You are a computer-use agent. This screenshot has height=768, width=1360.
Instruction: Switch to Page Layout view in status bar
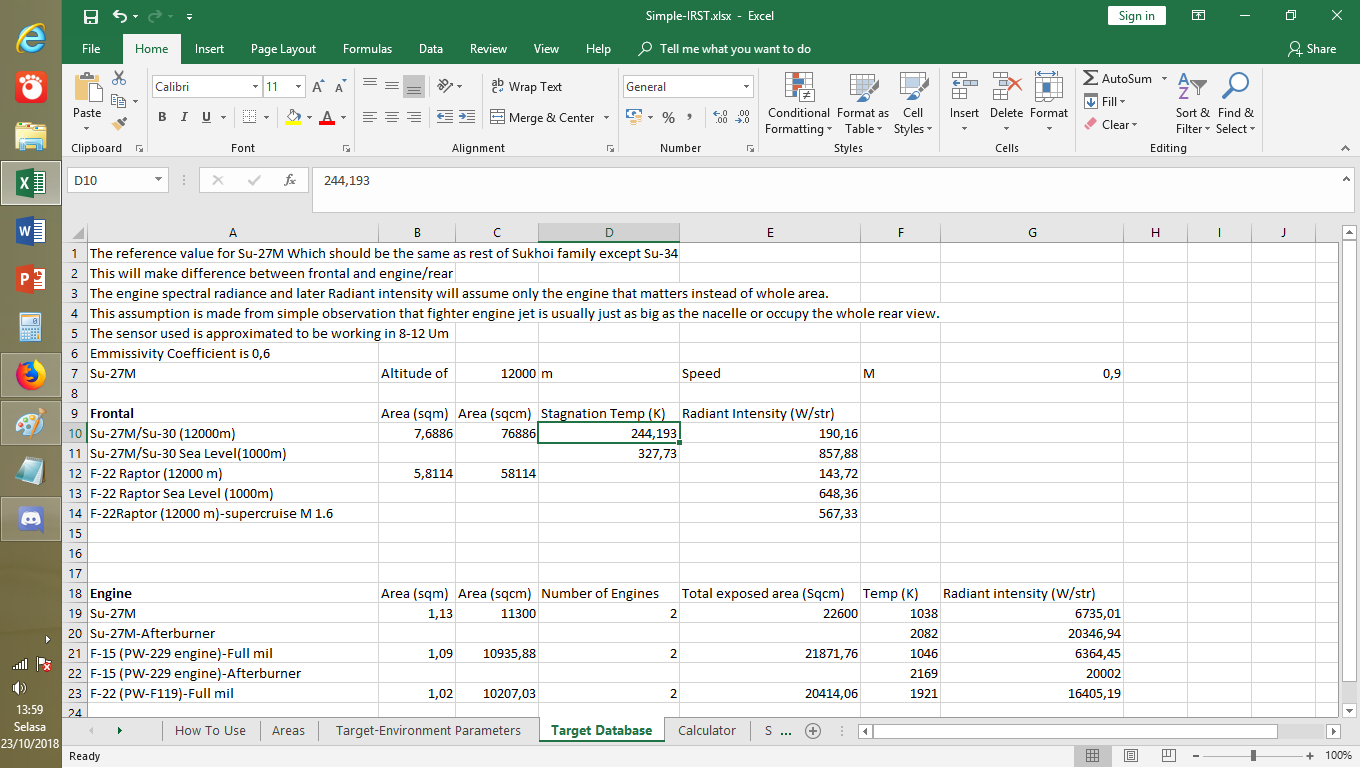click(1131, 756)
